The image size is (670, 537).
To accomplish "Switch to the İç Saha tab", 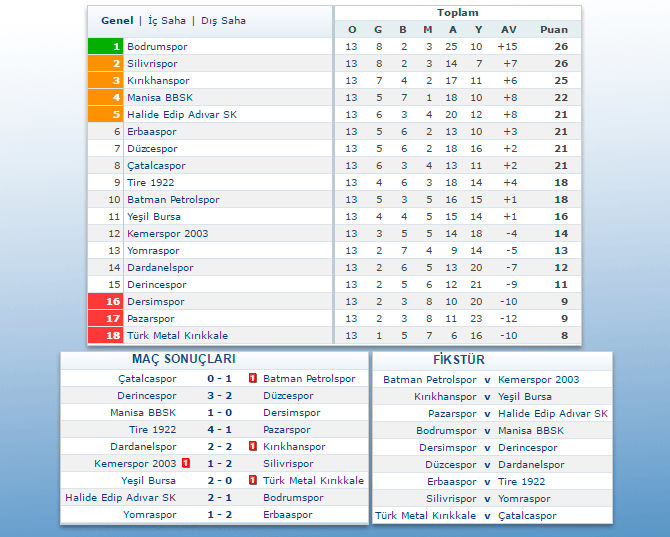I will pos(166,21).
